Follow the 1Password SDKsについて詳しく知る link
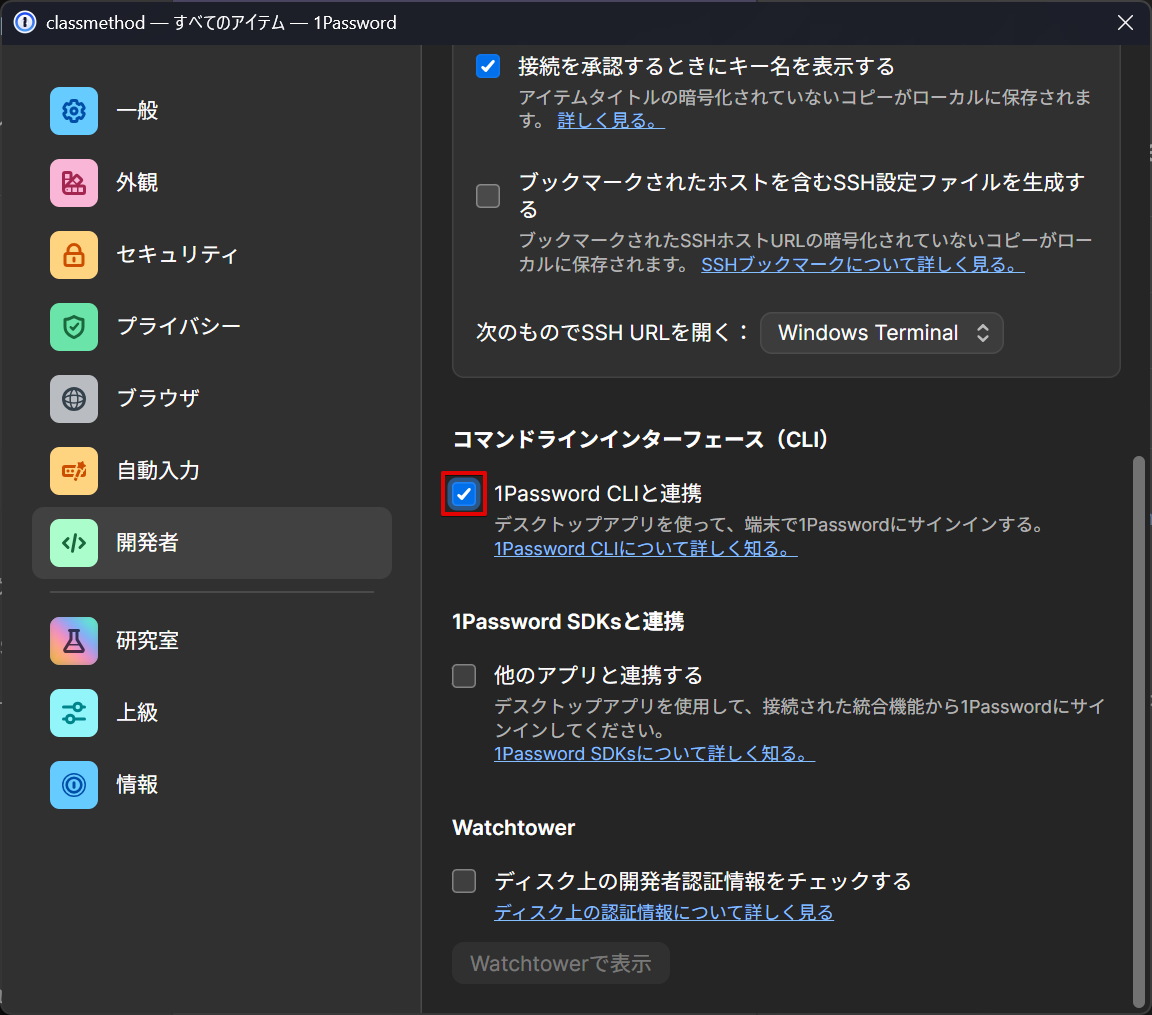The height and width of the screenshot is (1015, 1152). (x=654, y=754)
